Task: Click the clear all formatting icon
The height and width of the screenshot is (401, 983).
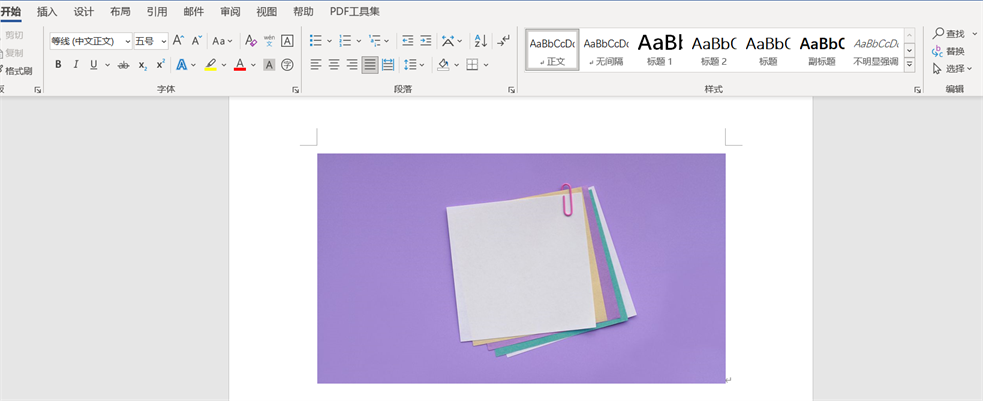Action: point(250,41)
